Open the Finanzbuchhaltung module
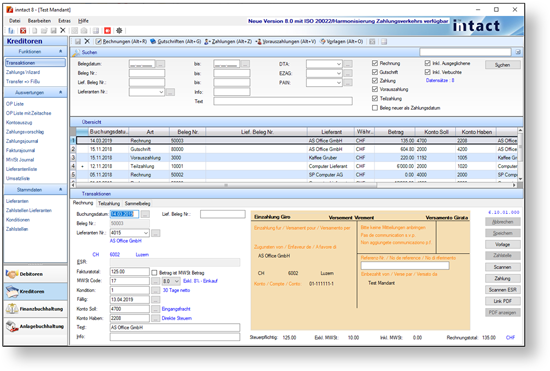Image resolution: width=550 pixels, height=371 pixels. [35, 309]
